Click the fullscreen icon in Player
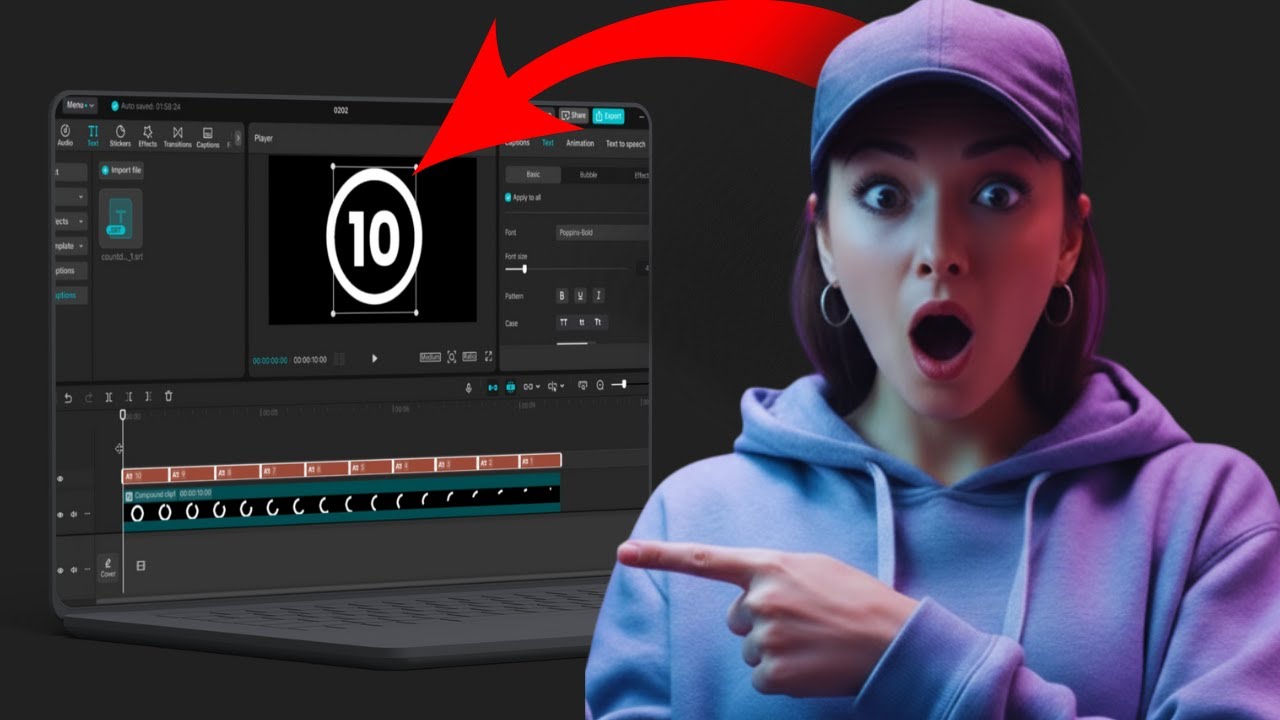This screenshot has width=1280, height=720. click(488, 357)
